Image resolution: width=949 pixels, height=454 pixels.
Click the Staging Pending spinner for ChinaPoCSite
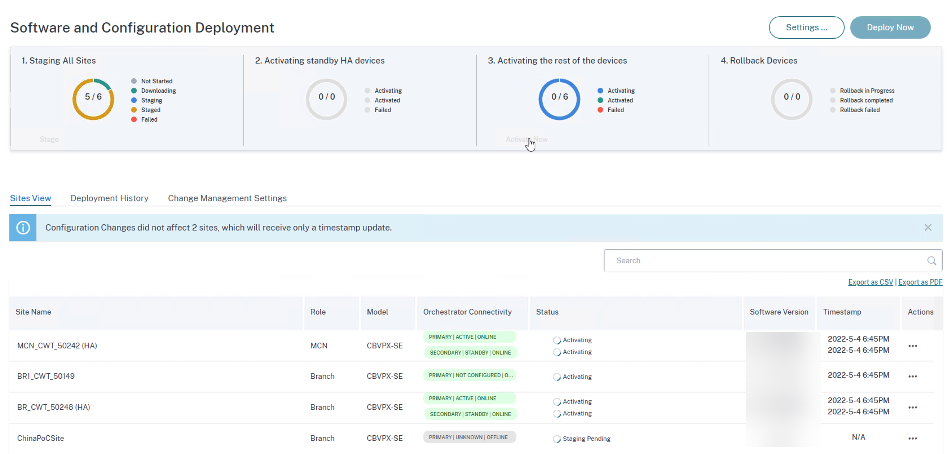[557, 439]
